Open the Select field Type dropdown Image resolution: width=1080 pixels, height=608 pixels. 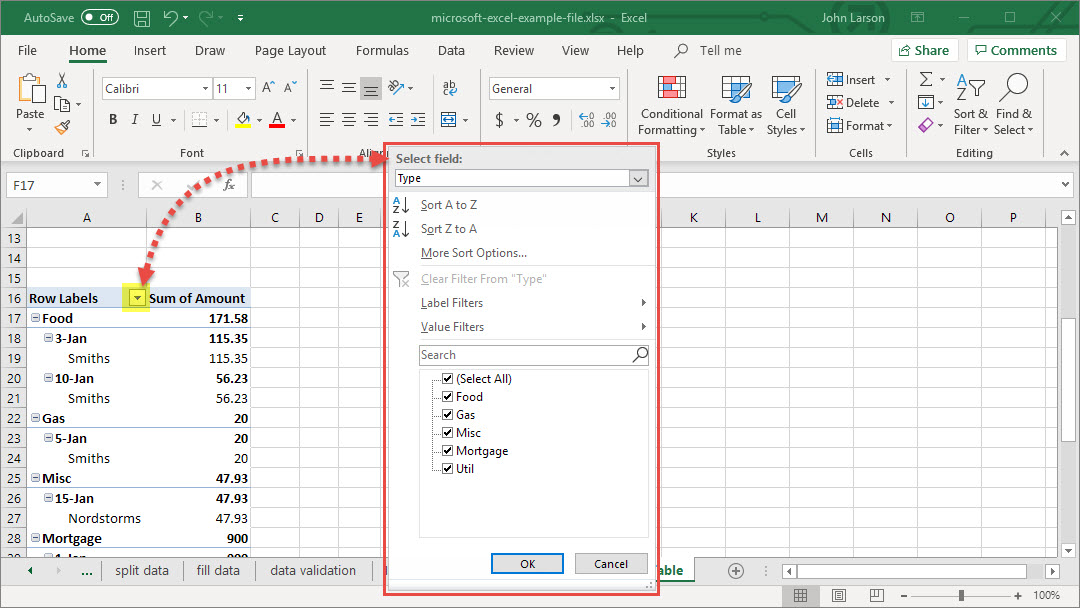(638, 178)
